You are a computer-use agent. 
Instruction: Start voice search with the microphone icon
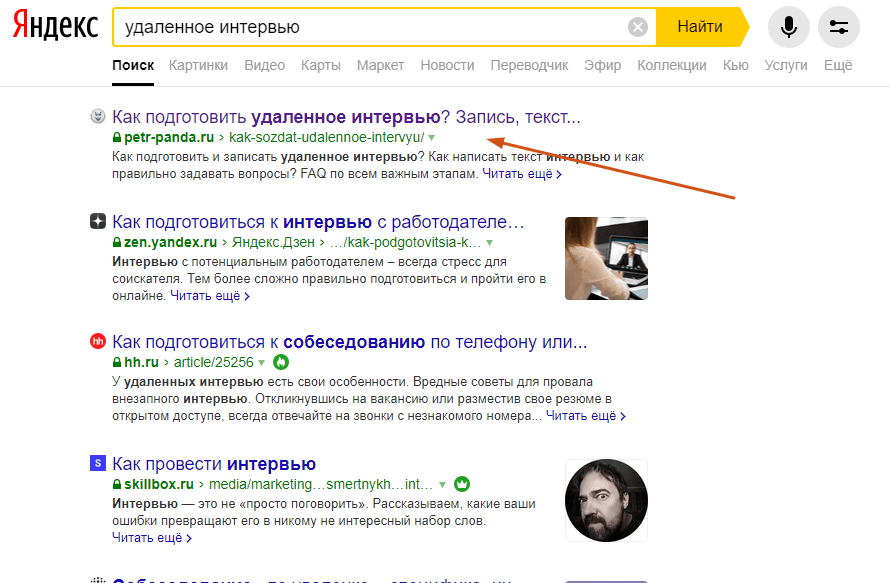click(x=788, y=27)
